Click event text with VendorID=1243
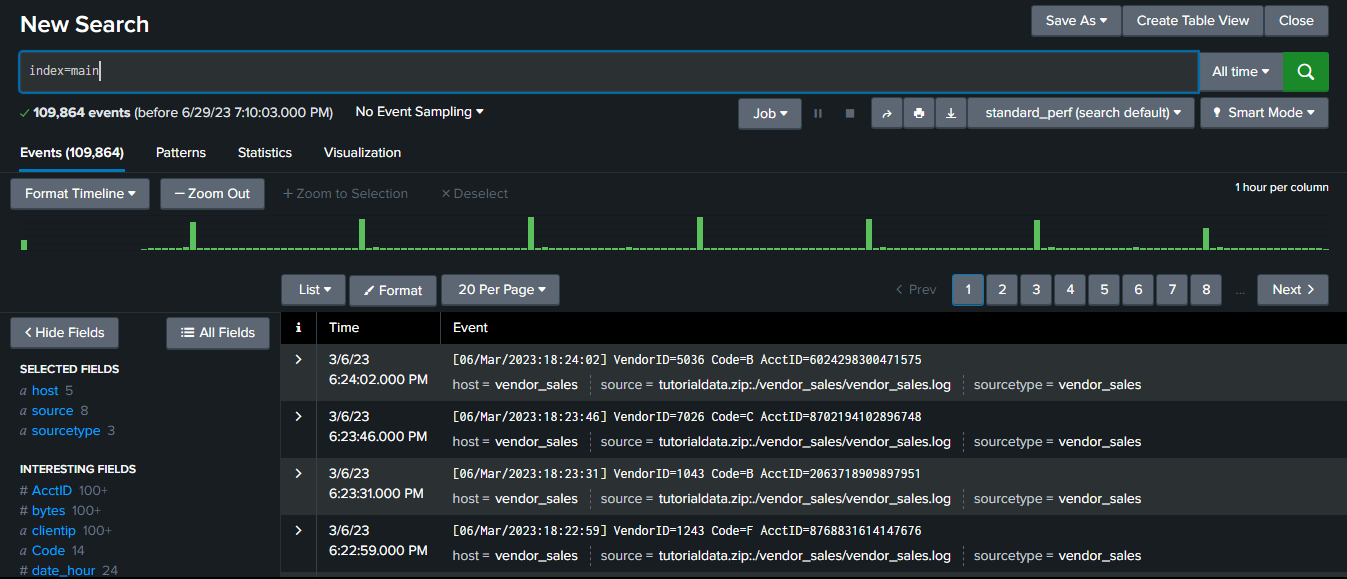Viewport: 1347px width, 579px height. coord(687,531)
